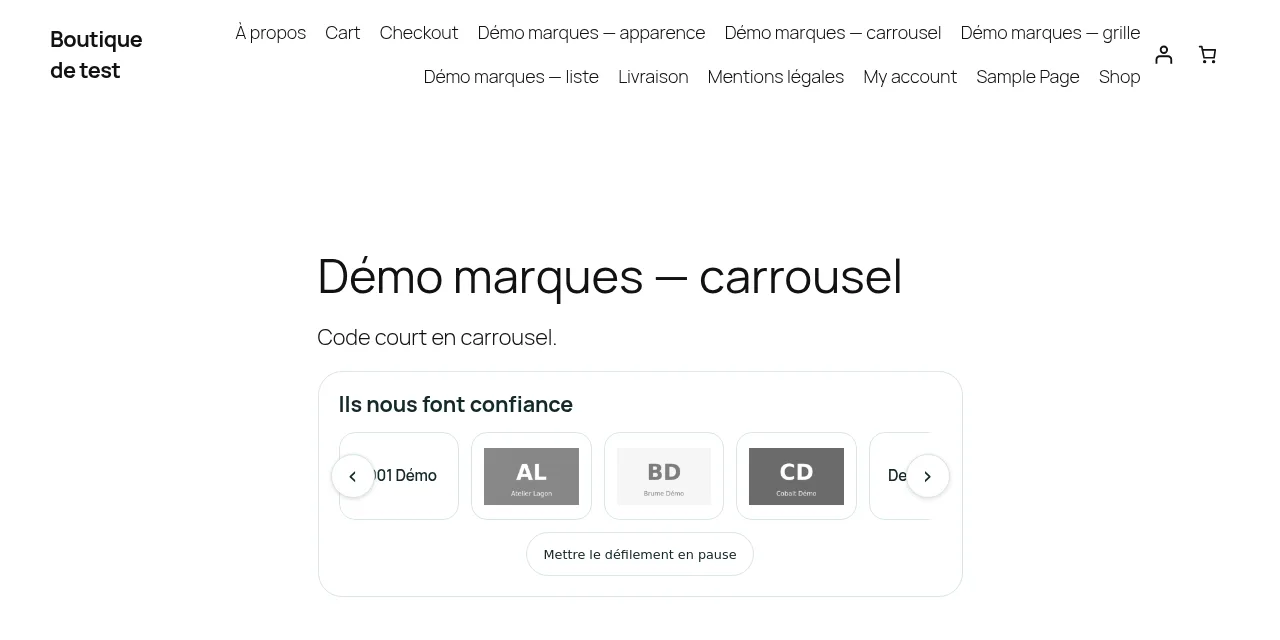Screen dimensions: 1280x640
Task: Open the CD Cobalt Démo brand logo
Action: [796, 476]
